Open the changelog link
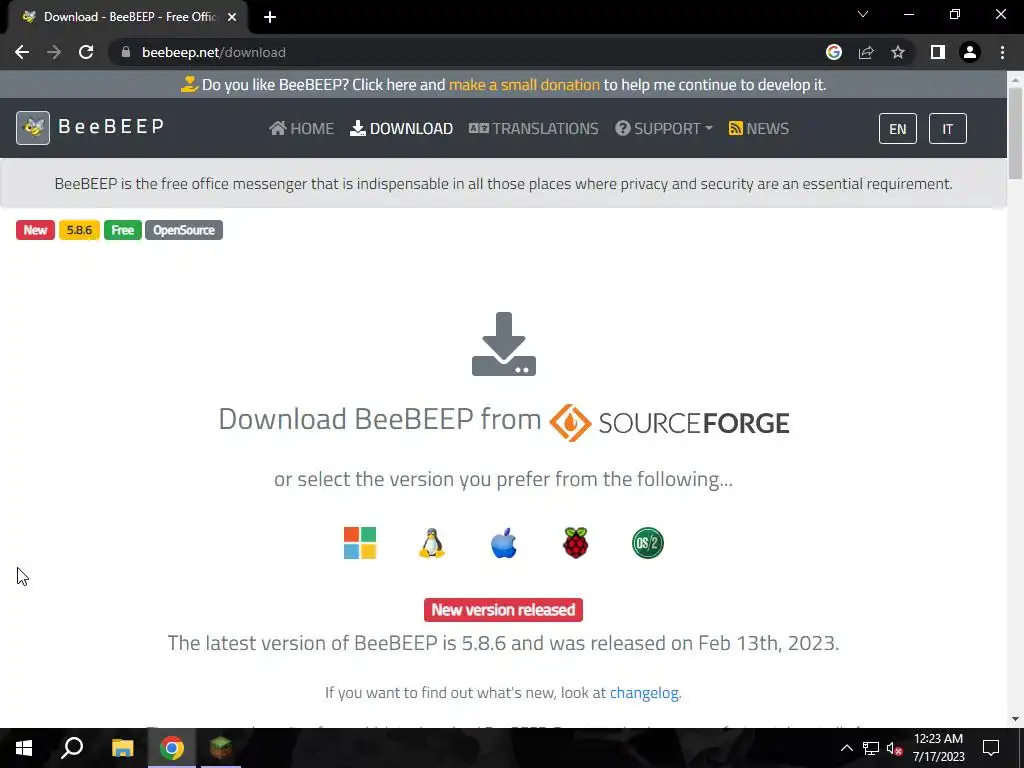This screenshot has width=1024, height=768. pos(644,693)
